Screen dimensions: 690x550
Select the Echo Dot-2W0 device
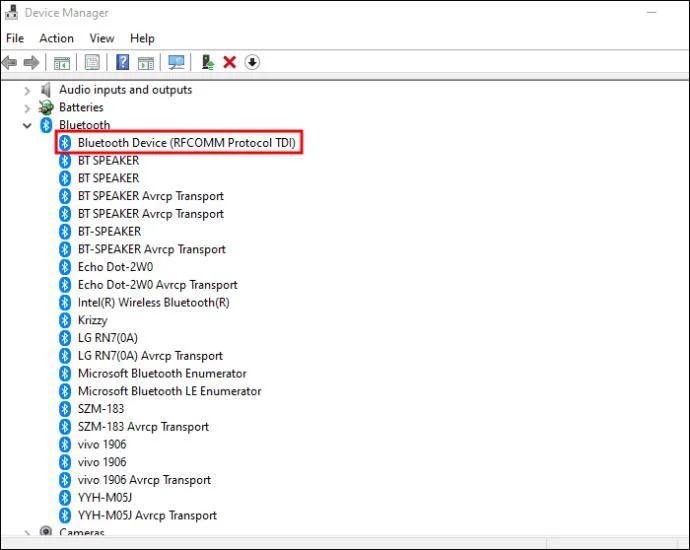[x=115, y=267]
